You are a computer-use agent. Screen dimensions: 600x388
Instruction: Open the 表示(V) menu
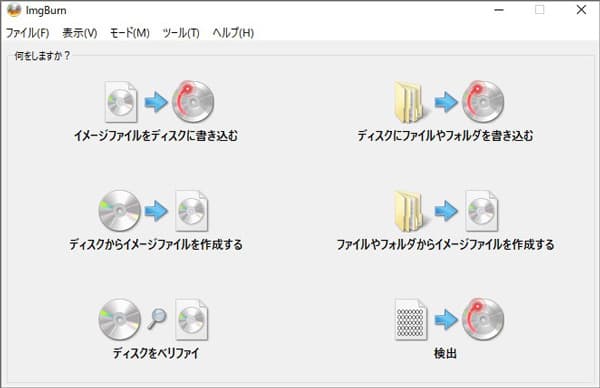pos(80,33)
